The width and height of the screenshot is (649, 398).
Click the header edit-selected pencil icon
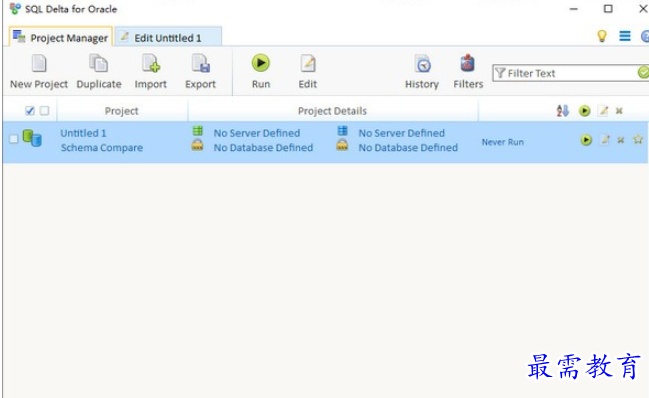point(603,110)
